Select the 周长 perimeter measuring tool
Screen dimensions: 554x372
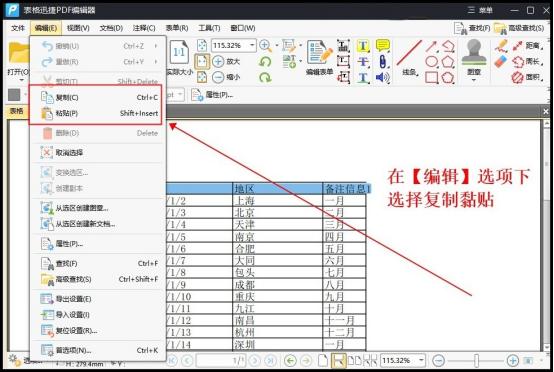[x=527, y=61]
